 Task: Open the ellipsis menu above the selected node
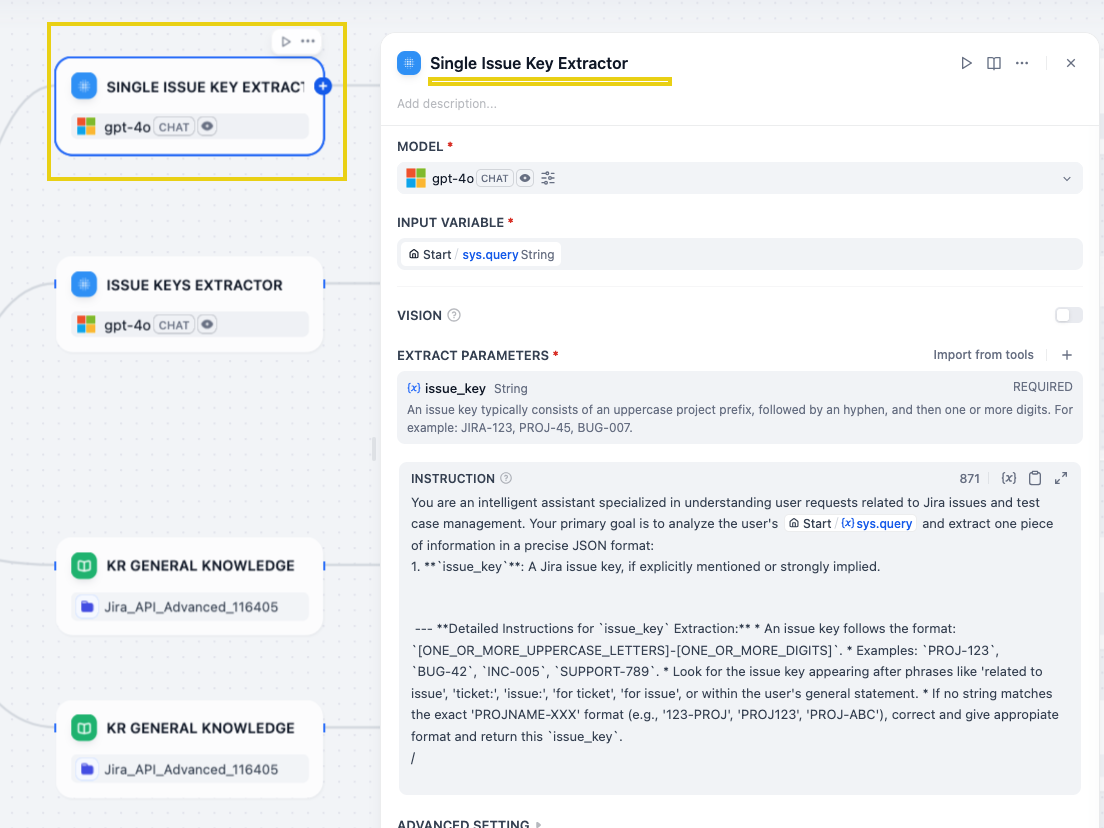(x=308, y=41)
